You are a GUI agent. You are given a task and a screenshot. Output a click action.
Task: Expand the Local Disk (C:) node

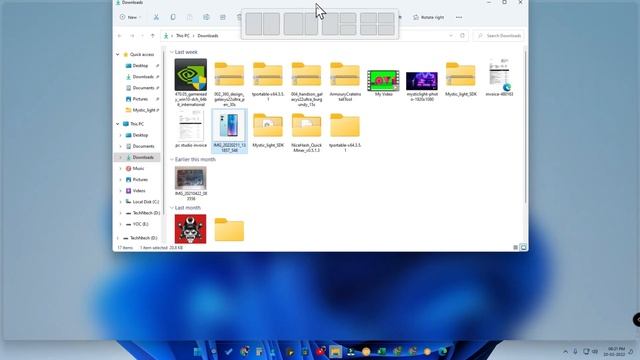point(120,202)
